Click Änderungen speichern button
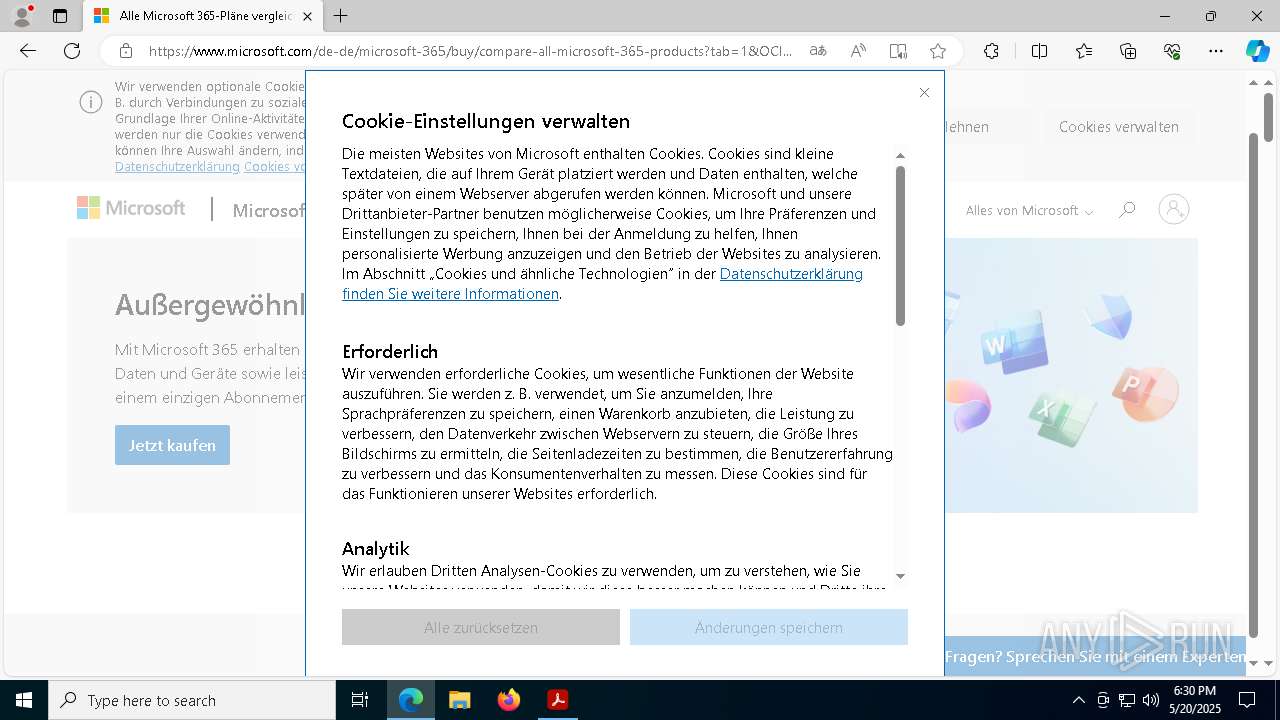 (769, 627)
